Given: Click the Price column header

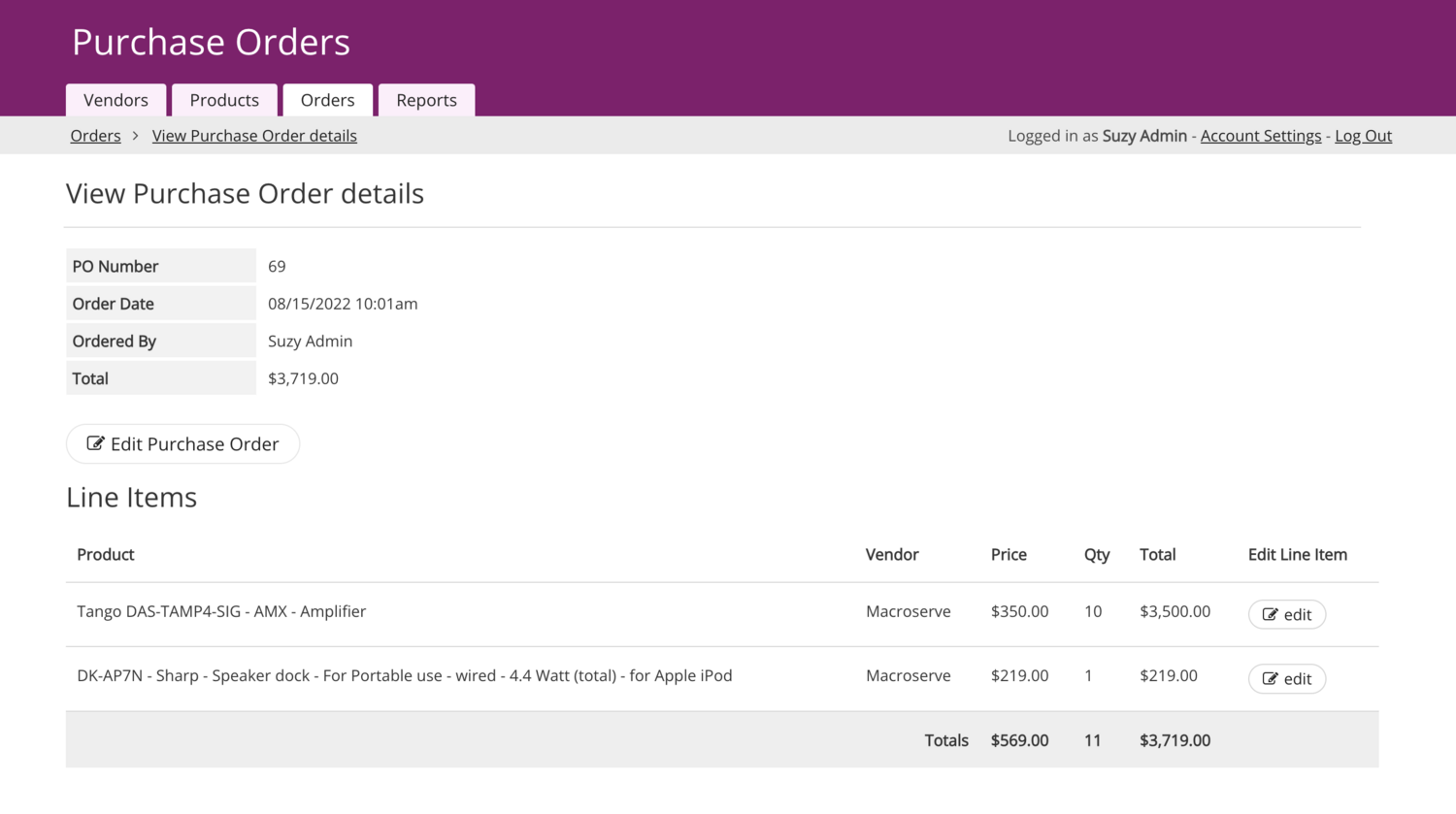Looking at the screenshot, I should pos(1008,555).
